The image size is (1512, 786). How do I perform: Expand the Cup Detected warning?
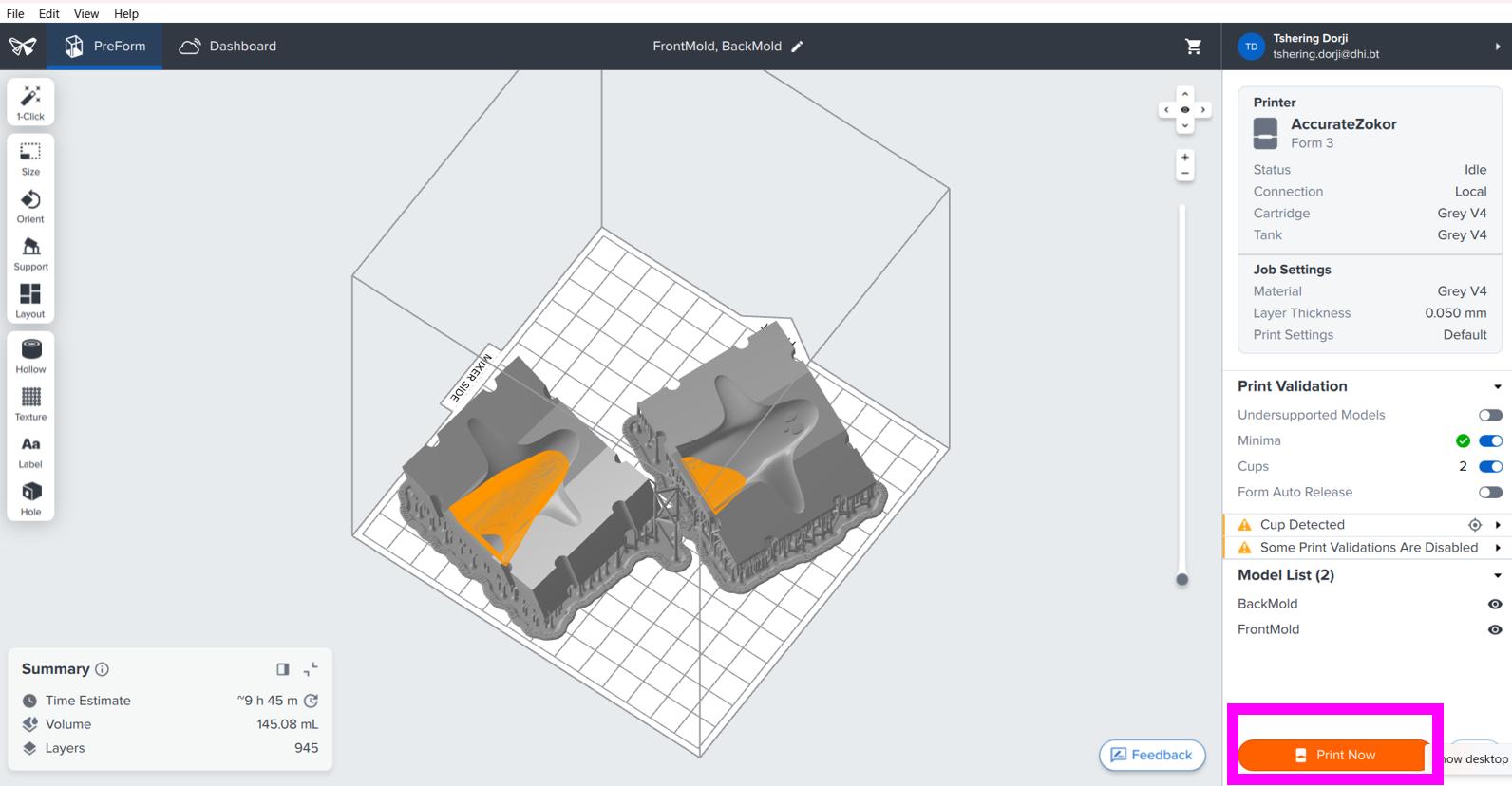[1498, 525]
